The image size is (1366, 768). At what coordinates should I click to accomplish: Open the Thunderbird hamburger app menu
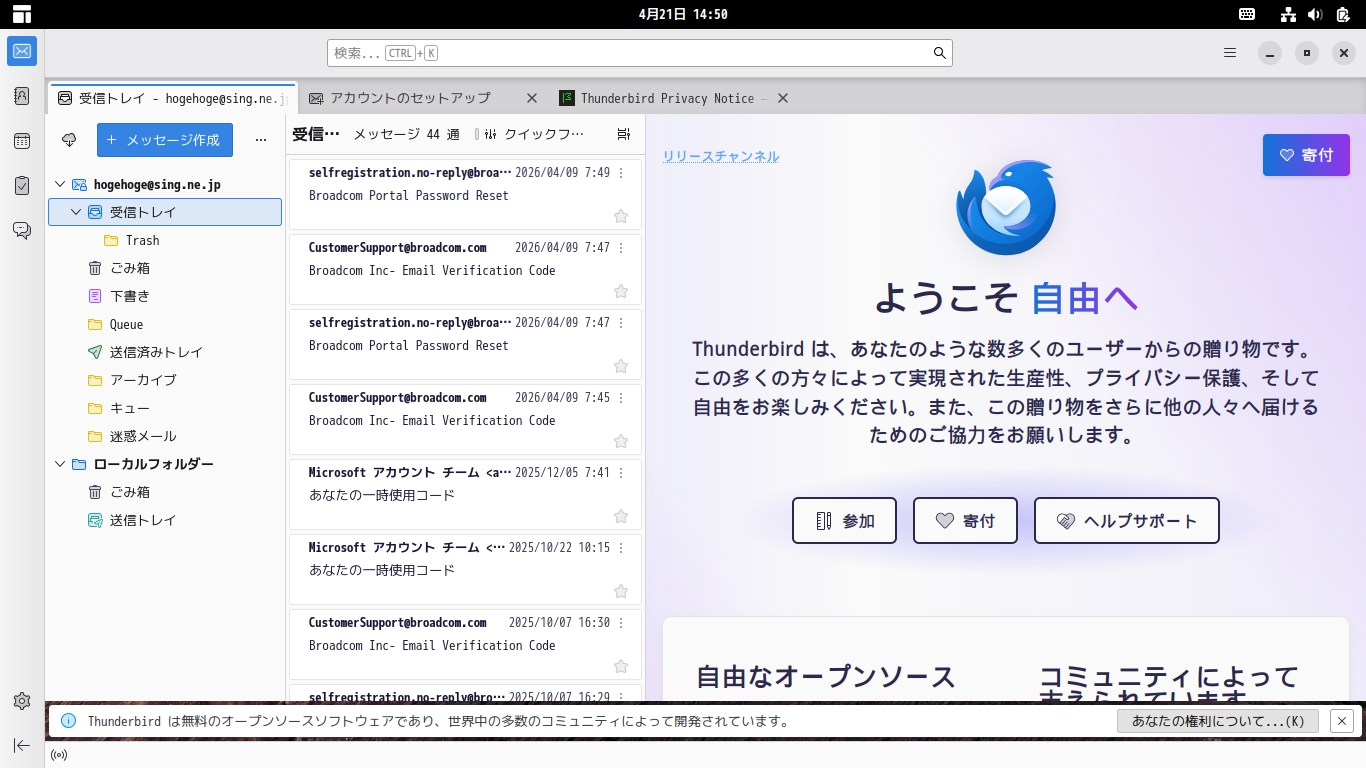[x=1230, y=53]
